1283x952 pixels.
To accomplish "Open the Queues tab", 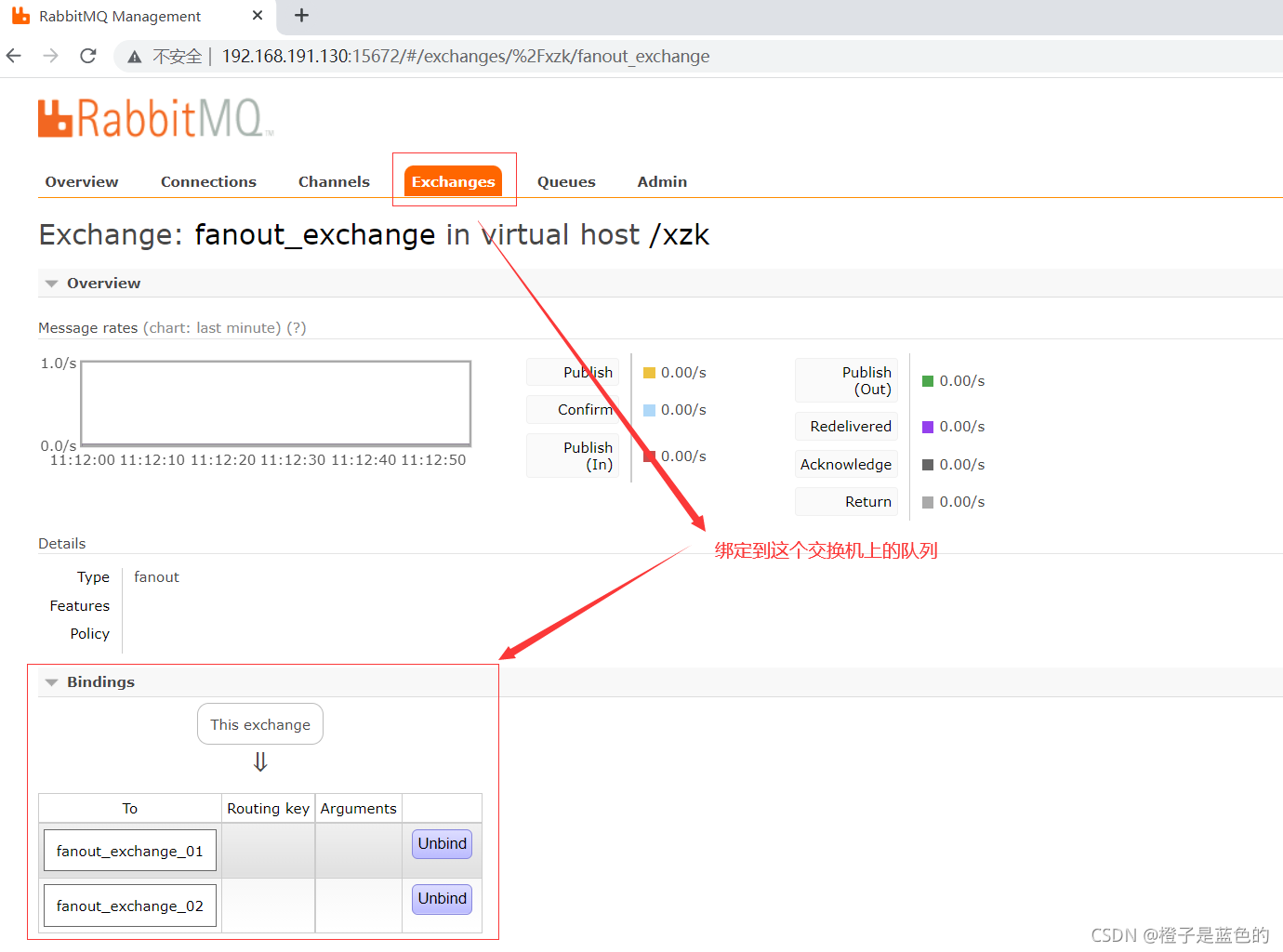I will click(566, 181).
